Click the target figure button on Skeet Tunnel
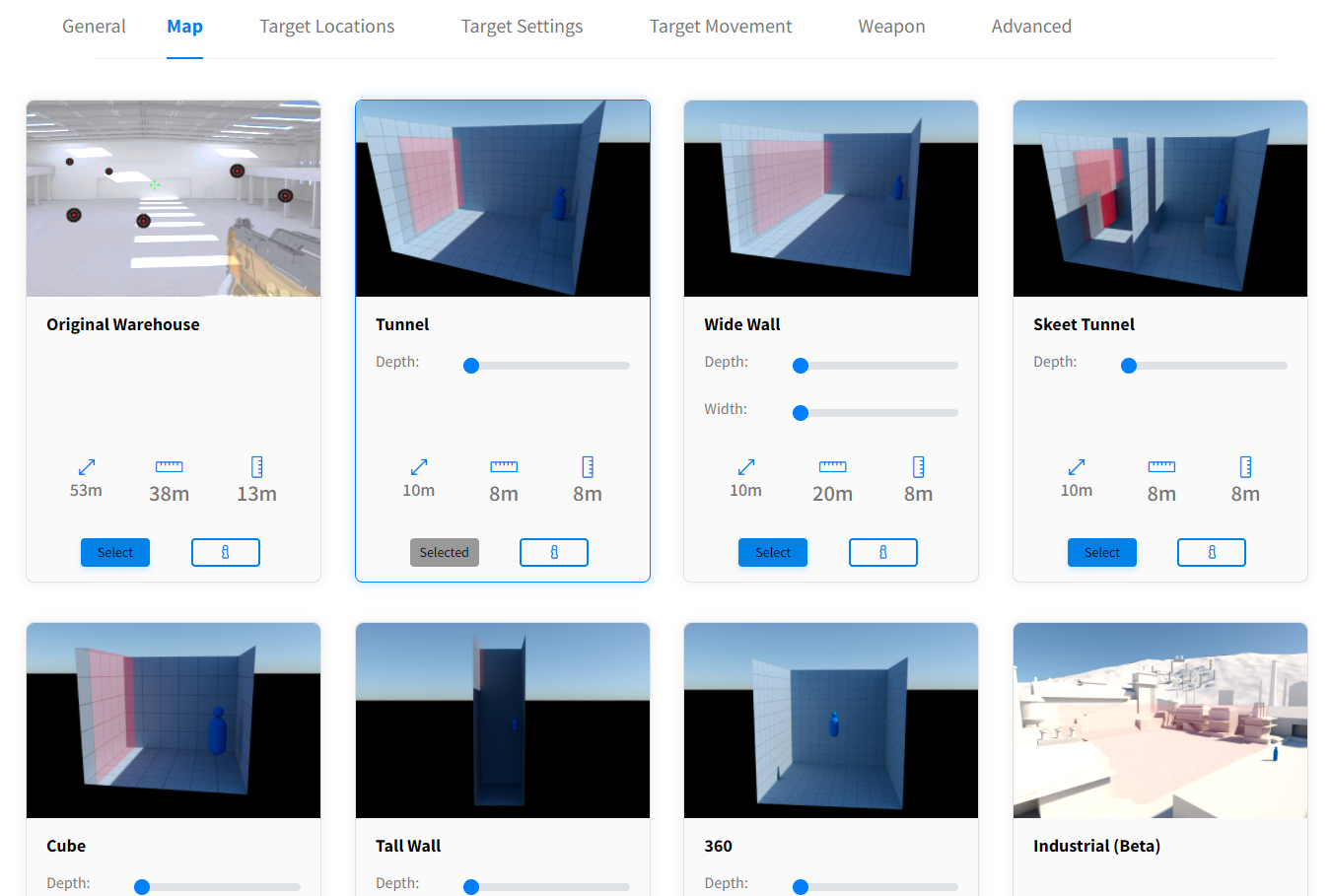 1211,552
